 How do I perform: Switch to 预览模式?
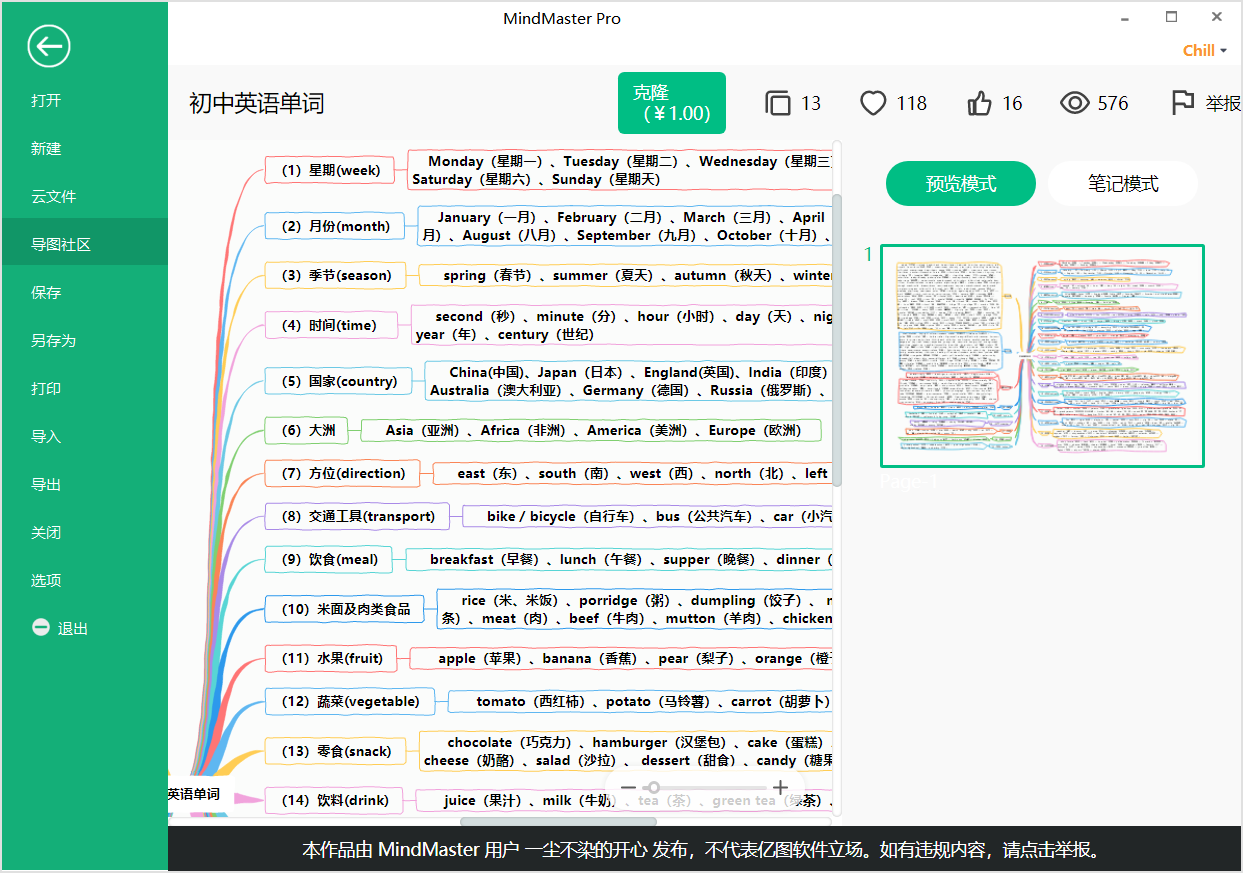960,184
